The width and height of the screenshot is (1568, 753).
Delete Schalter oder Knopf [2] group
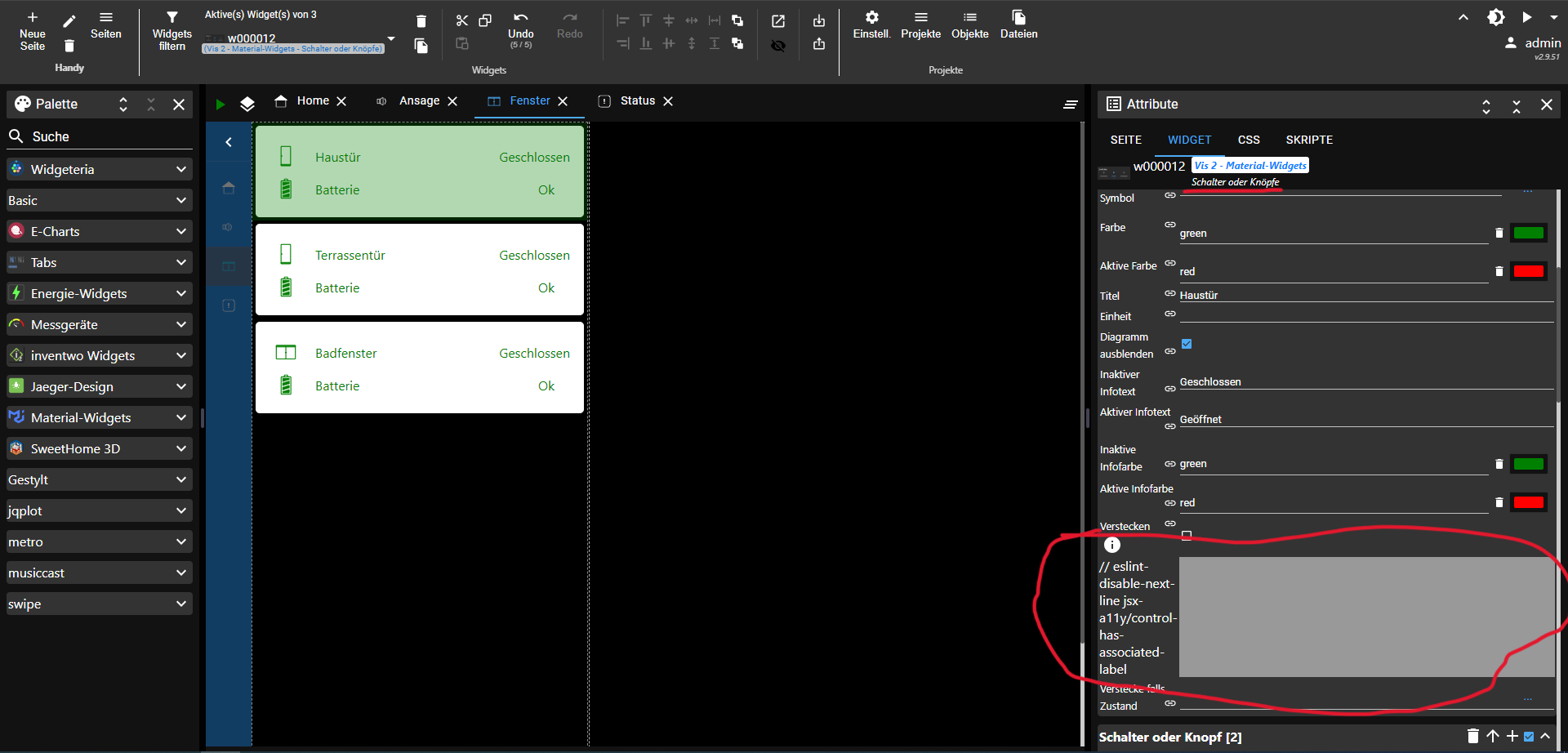(1472, 736)
